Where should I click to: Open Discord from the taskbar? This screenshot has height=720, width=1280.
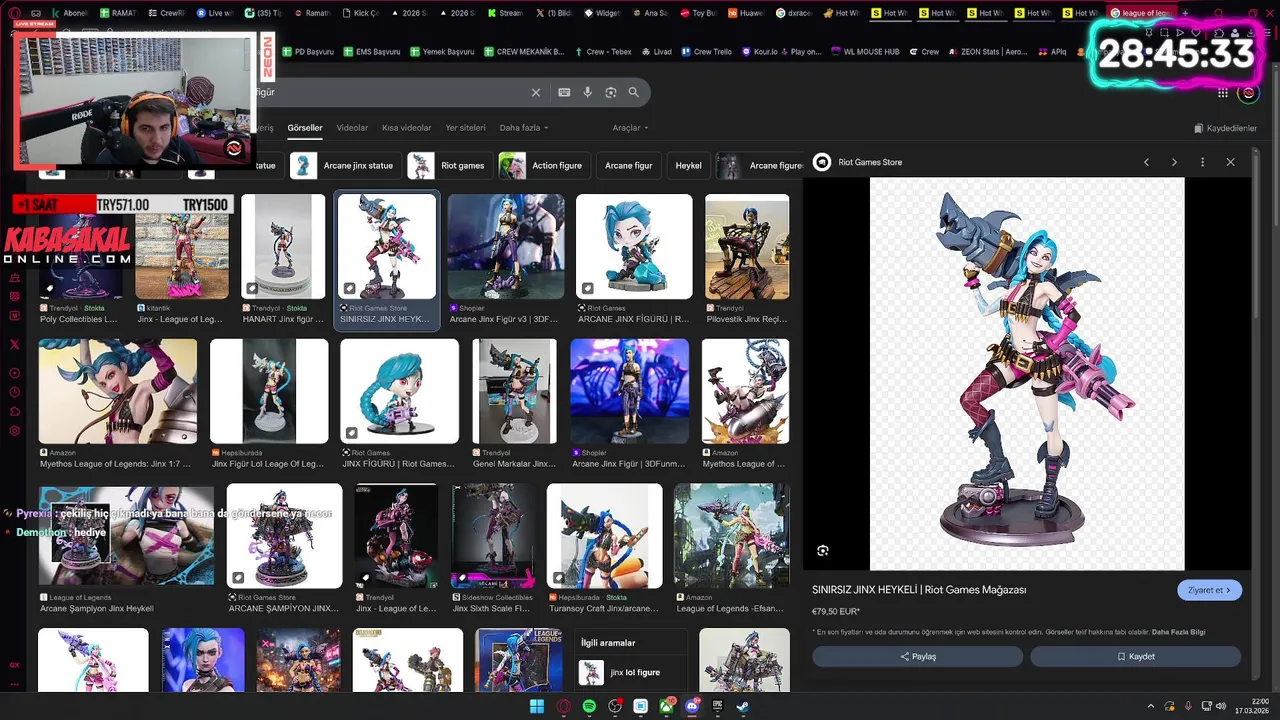click(692, 706)
